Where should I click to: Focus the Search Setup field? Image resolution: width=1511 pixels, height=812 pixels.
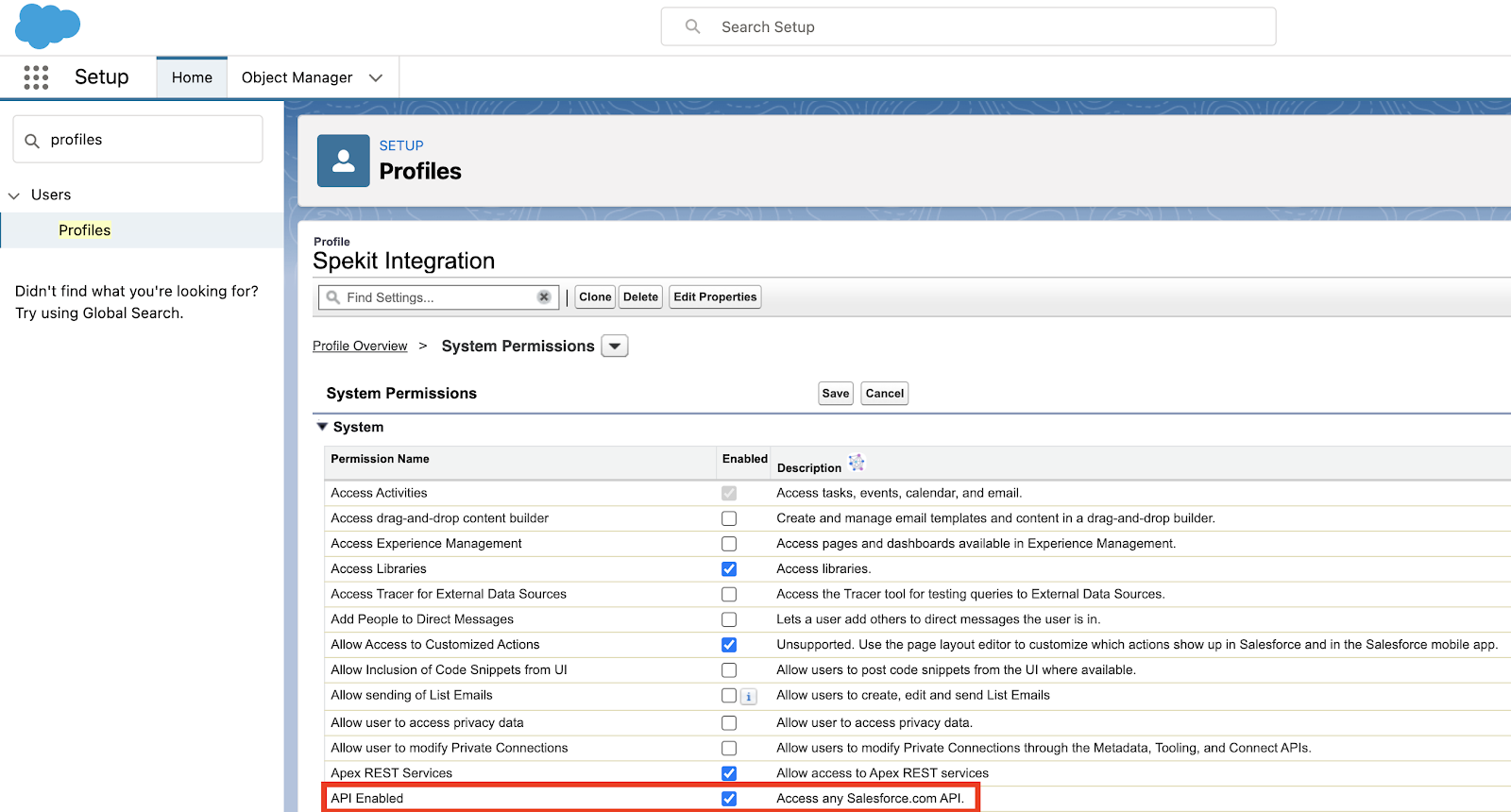click(968, 26)
